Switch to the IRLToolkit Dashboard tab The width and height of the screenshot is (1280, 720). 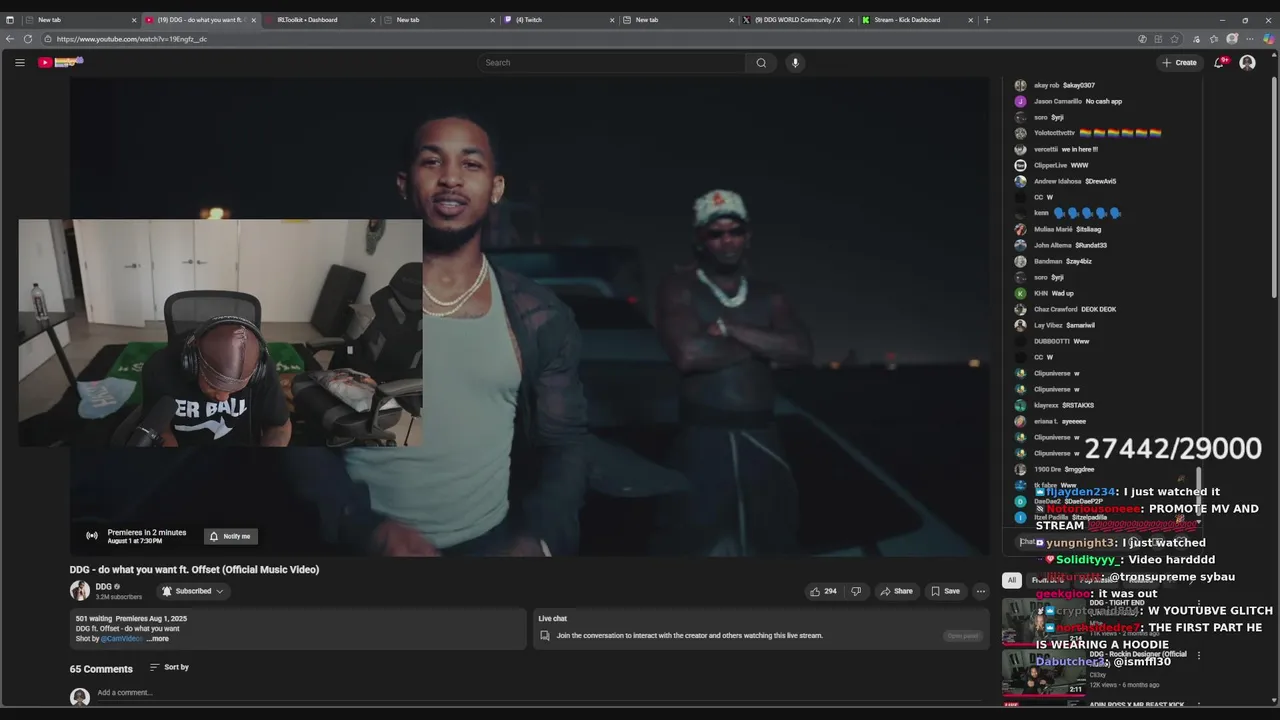tap(320, 19)
